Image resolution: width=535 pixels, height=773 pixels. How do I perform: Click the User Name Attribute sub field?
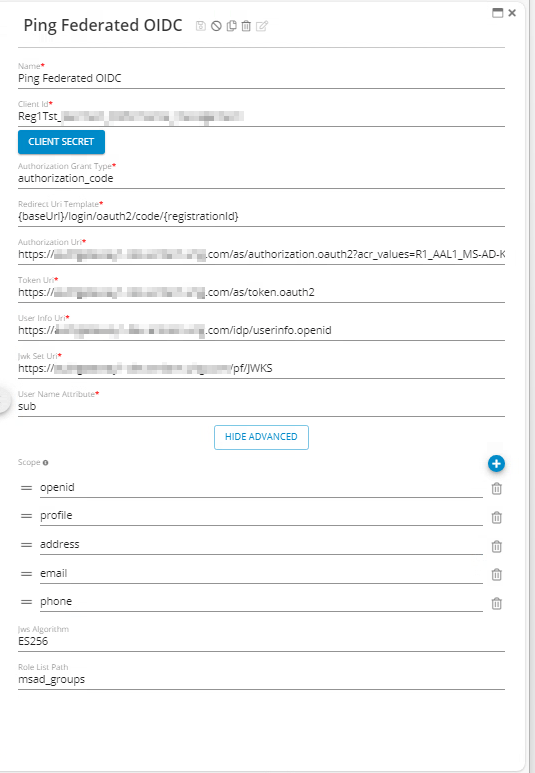pyautogui.click(x=261, y=406)
